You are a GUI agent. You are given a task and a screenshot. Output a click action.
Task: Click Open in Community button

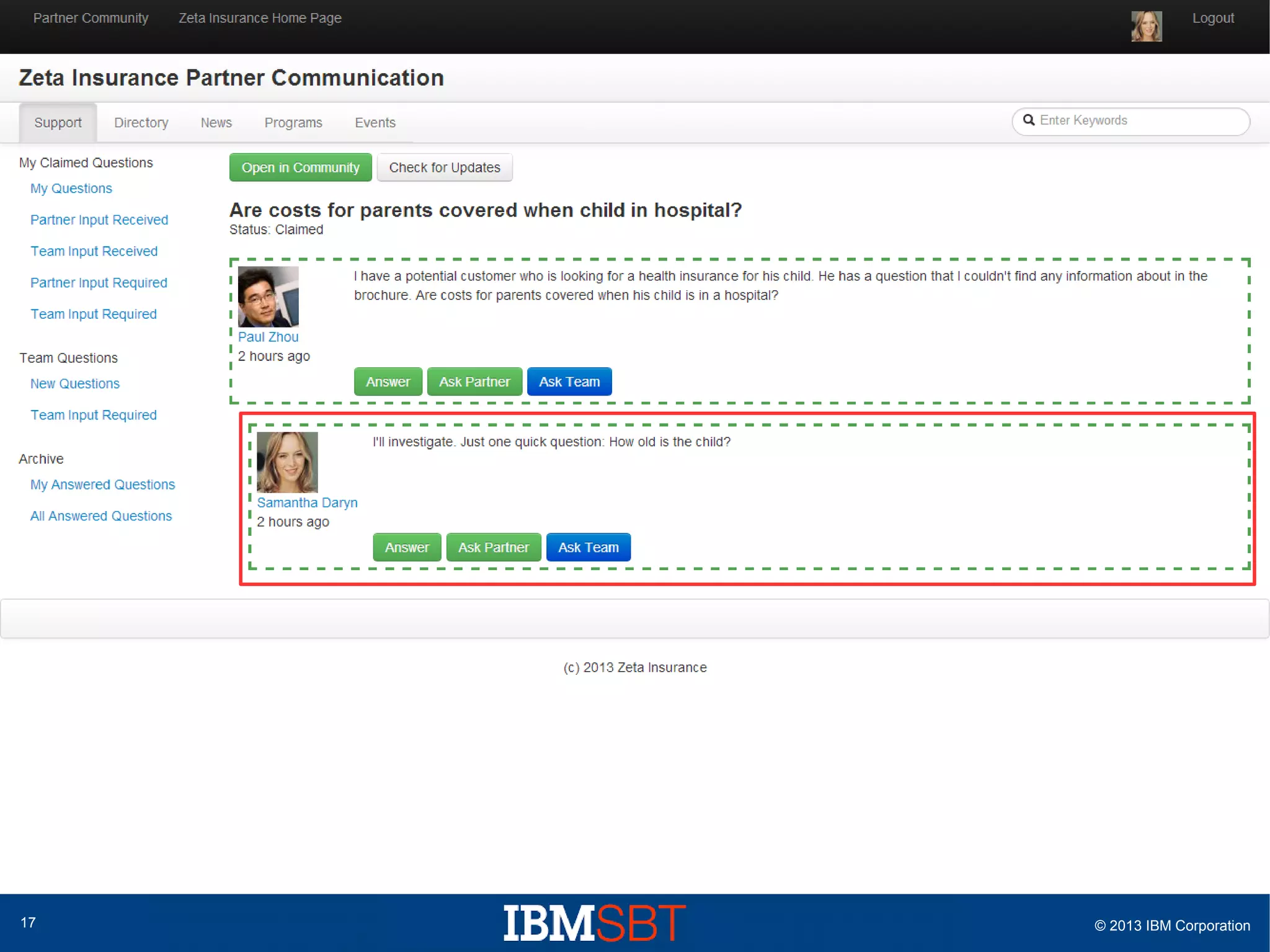(301, 167)
